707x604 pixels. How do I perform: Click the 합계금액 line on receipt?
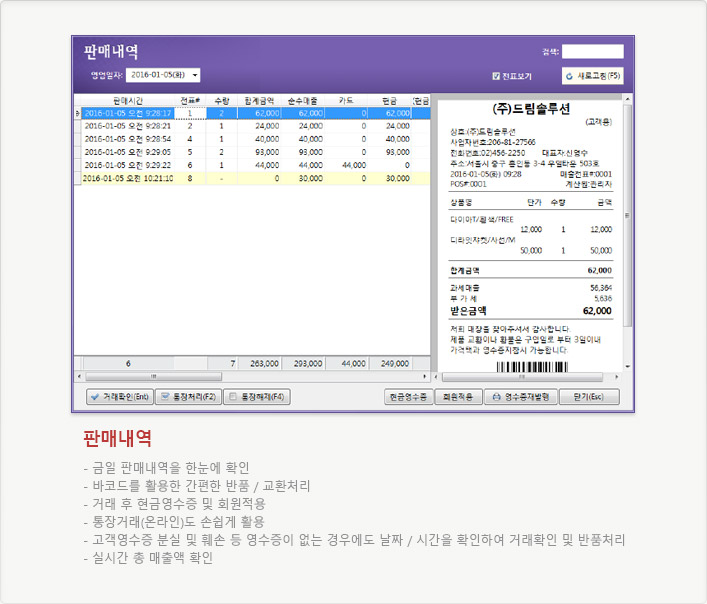(531, 270)
